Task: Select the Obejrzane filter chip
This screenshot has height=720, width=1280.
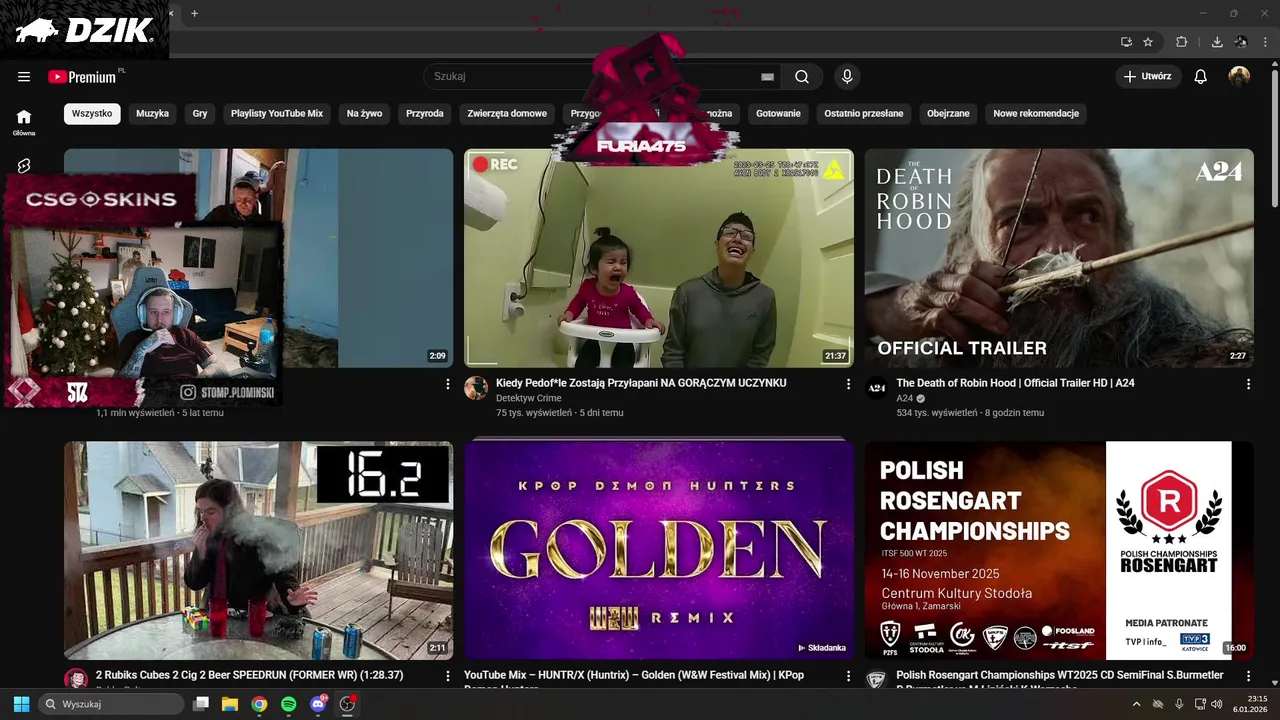Action: pyautogui.click(x=948, y=114)
